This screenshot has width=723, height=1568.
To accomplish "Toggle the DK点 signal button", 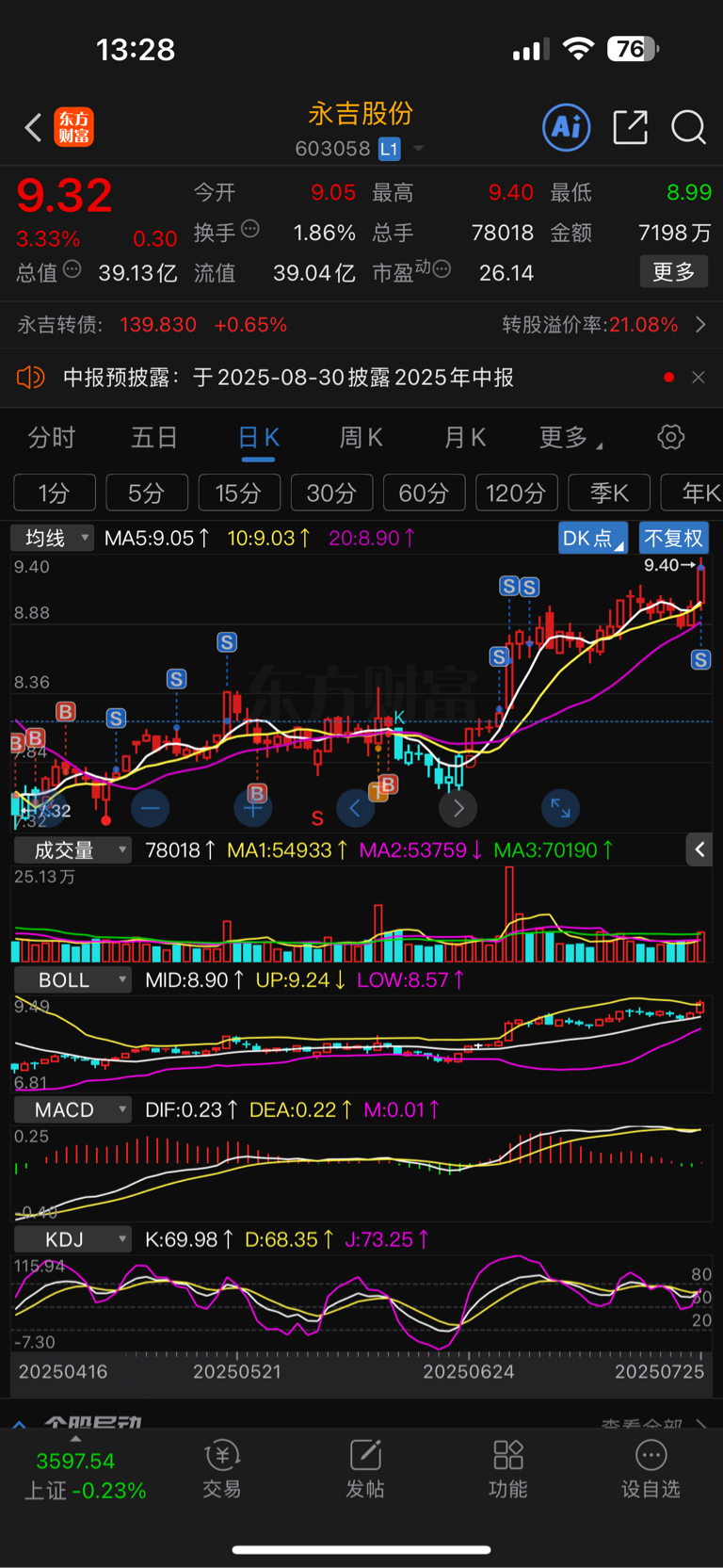I will pyautogui.click(x=592, y=539).
